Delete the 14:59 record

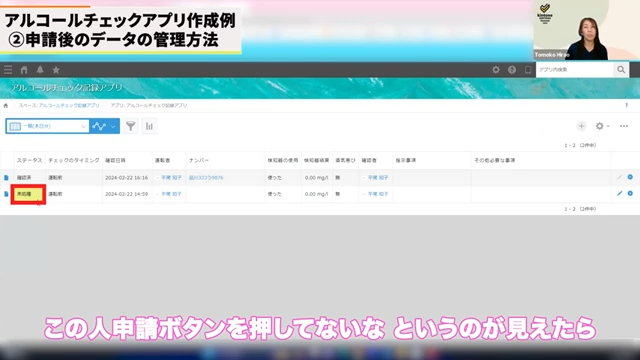(630, 193)
